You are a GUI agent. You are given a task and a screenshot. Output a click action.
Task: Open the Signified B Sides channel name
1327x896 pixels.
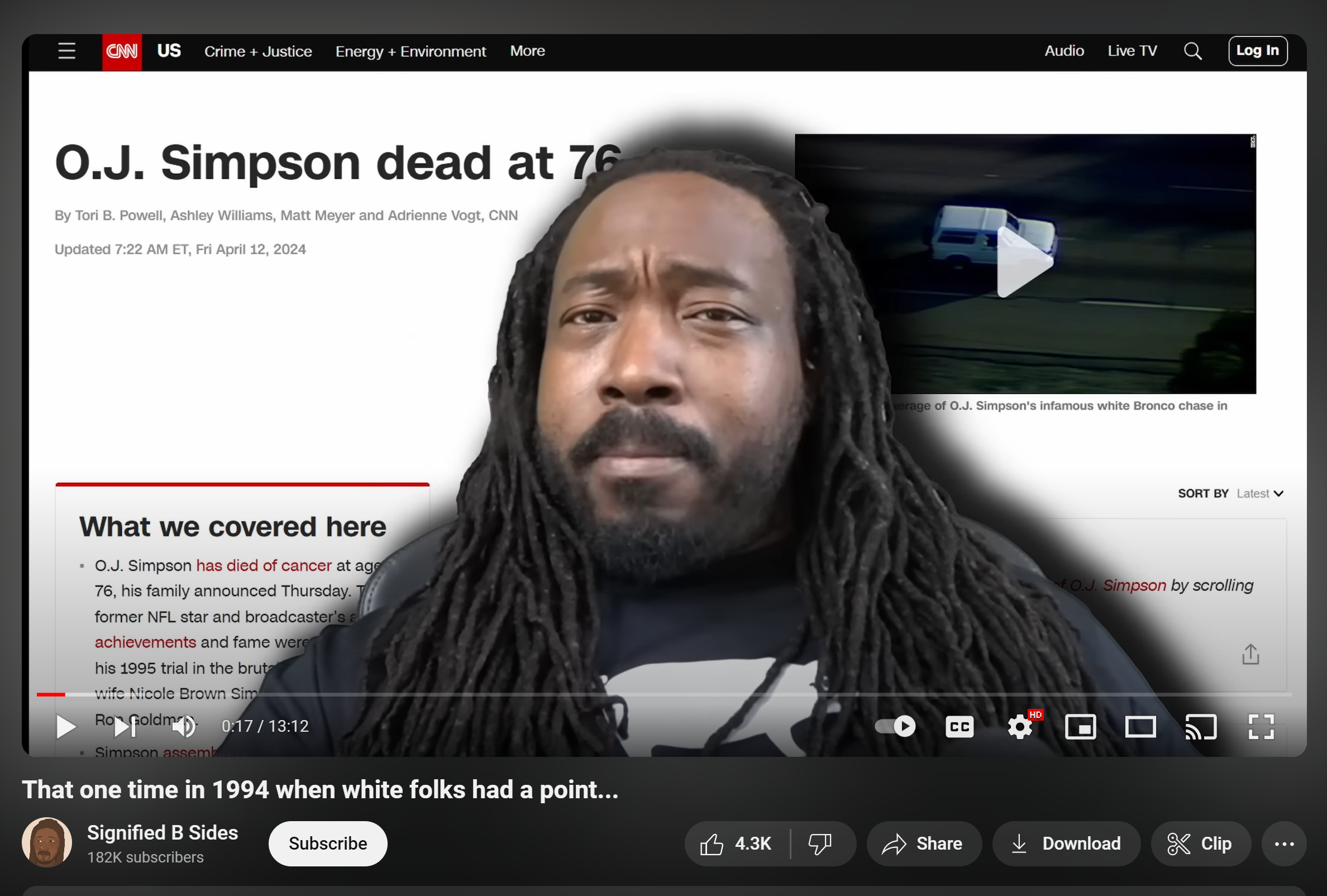(x=163, y=833)
